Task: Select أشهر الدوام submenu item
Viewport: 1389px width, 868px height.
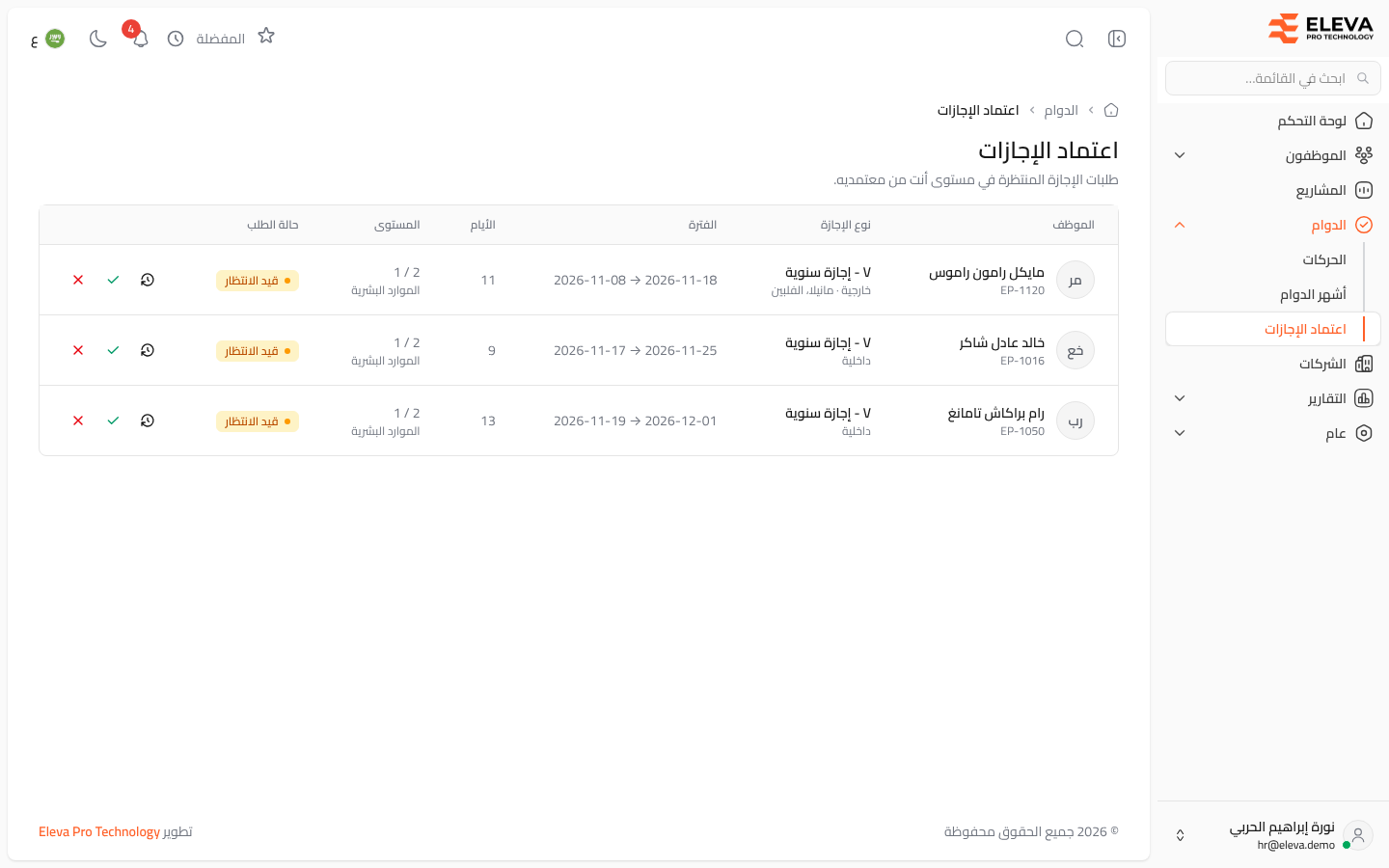Action: (x=1313, y=294)
